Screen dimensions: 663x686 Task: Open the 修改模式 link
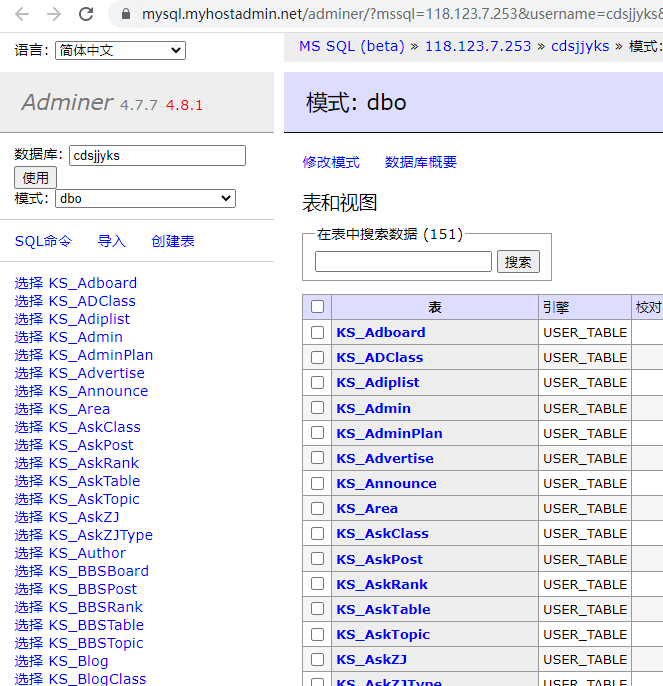coord(331,162)
